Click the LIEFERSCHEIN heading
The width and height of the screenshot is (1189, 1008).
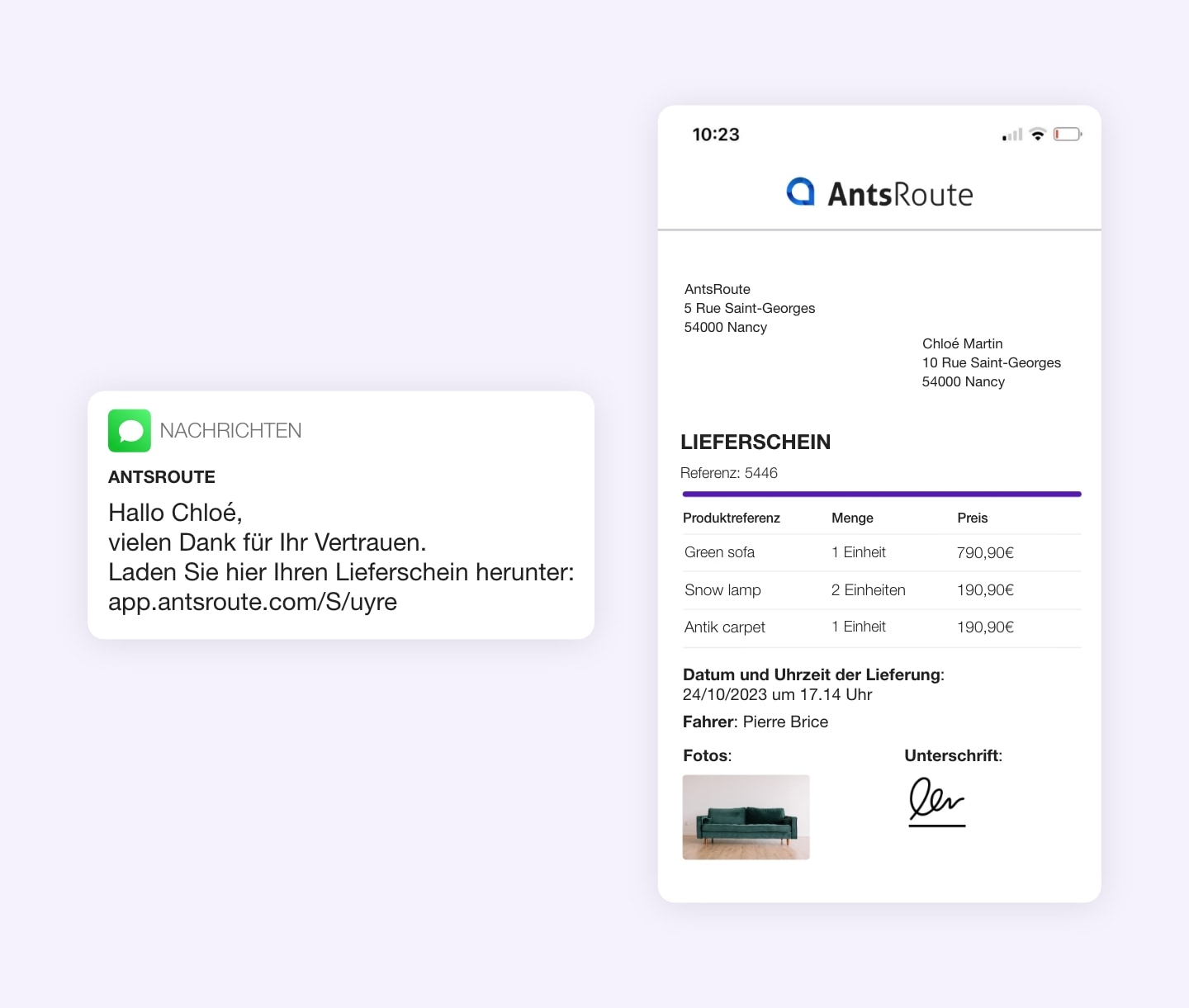[x=756, y=442]
